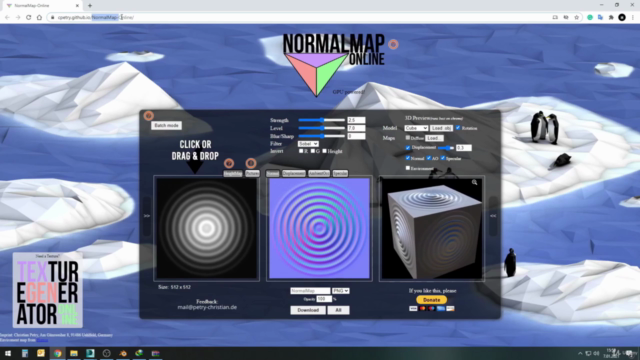This screenshot has height=360, width=640.
Task: Open File Explorer from the taskbar
Action: [x=74, y=353]
